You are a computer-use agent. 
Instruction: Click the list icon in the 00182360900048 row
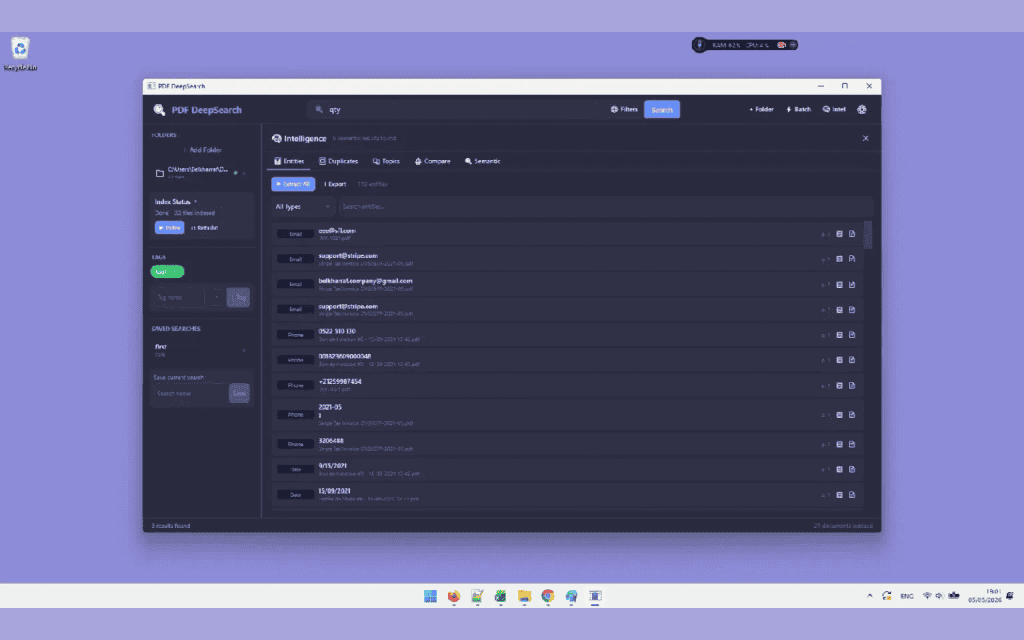(840, 360)
